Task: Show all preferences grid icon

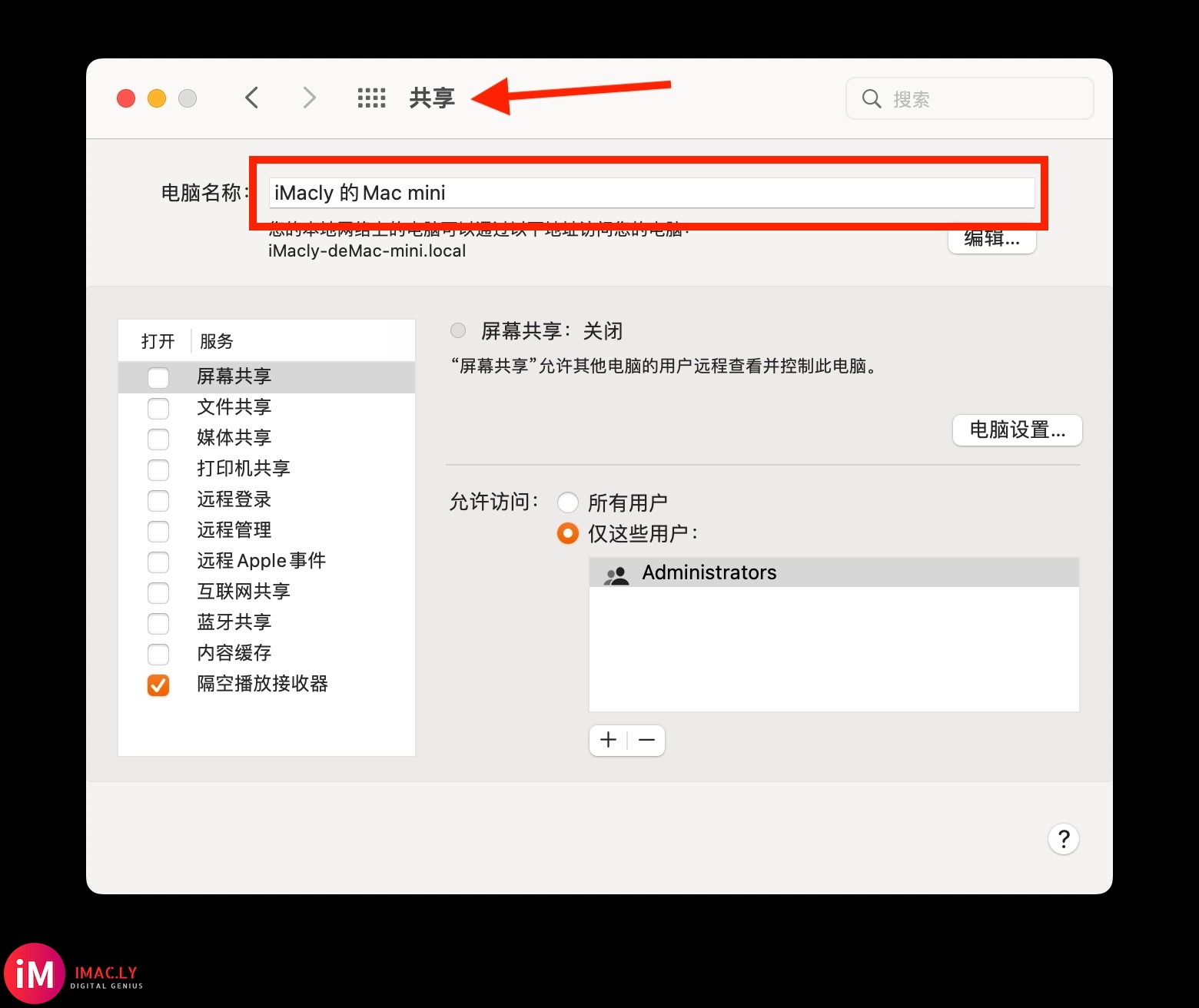Action: pos(371,98)
